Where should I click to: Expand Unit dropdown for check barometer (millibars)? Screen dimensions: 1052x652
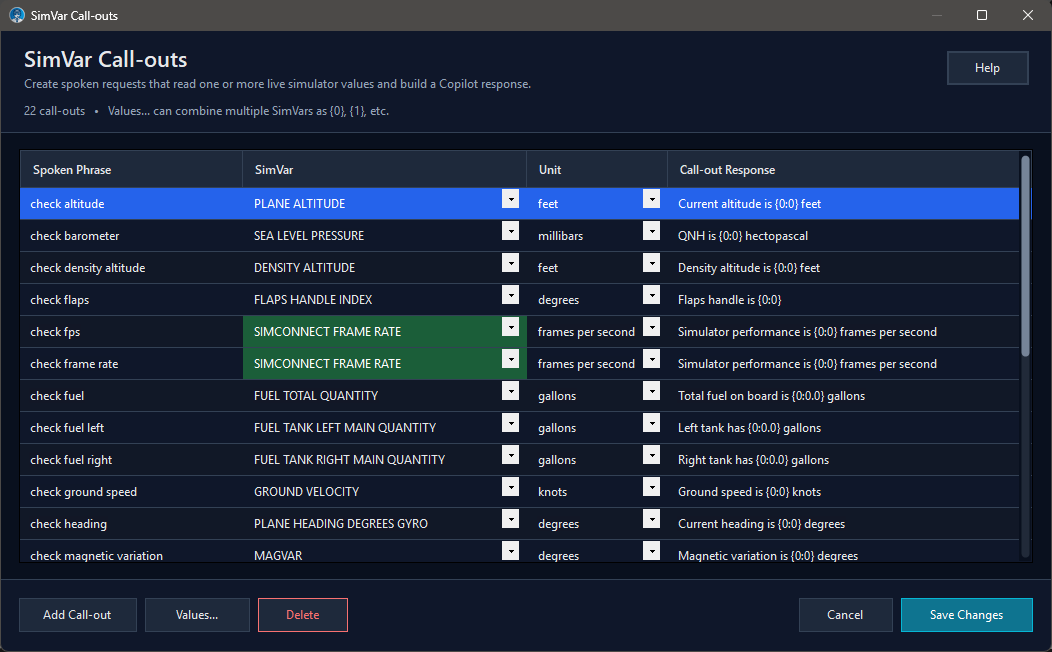[651, 231]
